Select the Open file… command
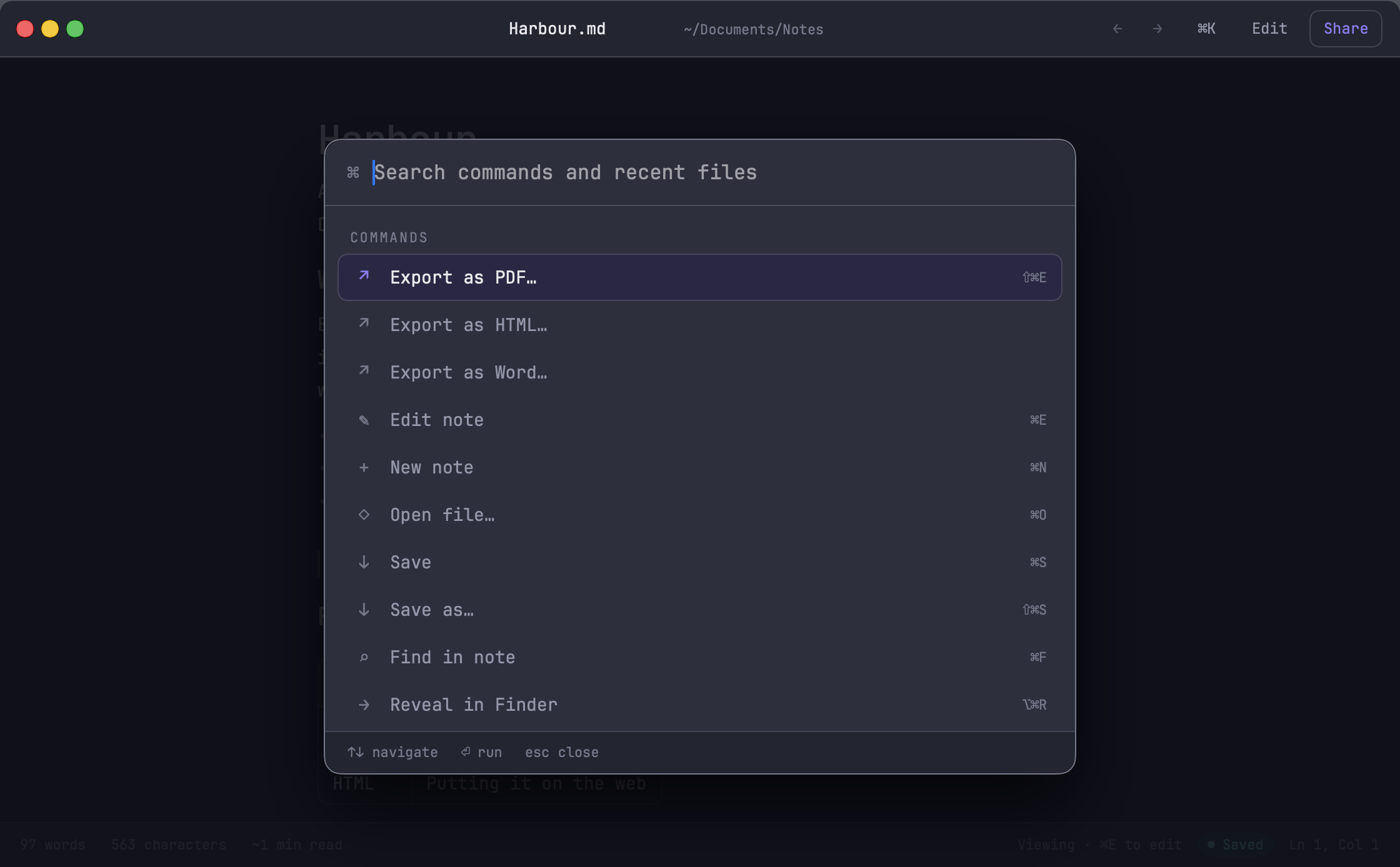1400x867 pixels. 700,515
